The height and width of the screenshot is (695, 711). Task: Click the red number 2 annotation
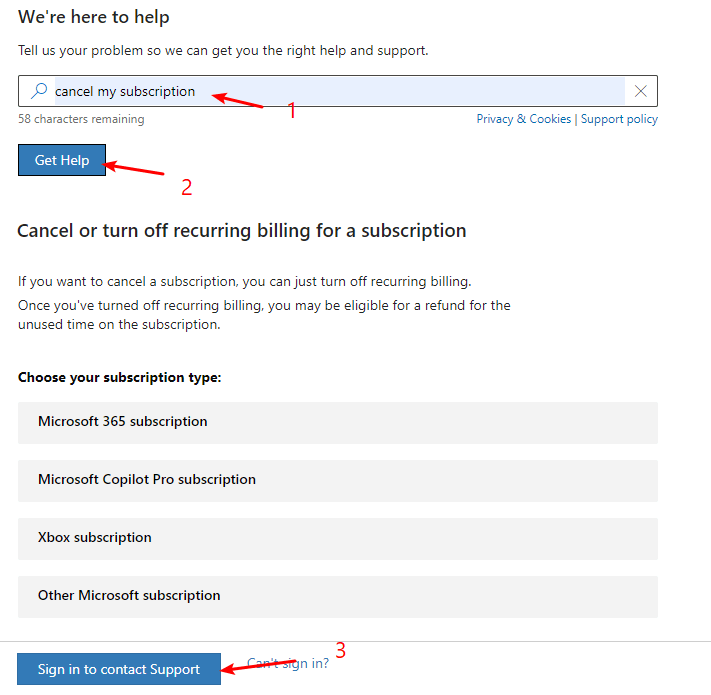tap(187, 187)
